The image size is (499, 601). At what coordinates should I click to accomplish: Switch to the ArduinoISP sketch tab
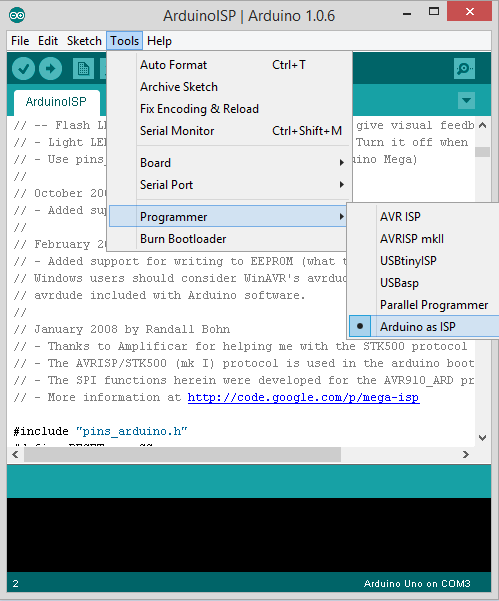pyautogui.click(x=56, y=102)
